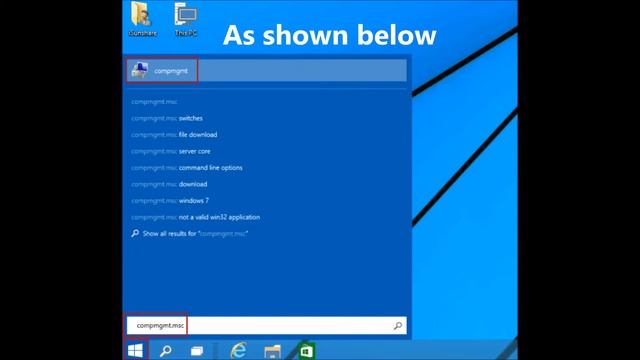Viewport: 640px width, 360px height.
Task: Select compmgmt.msc command line options suggestion
Action: [187, 168]
